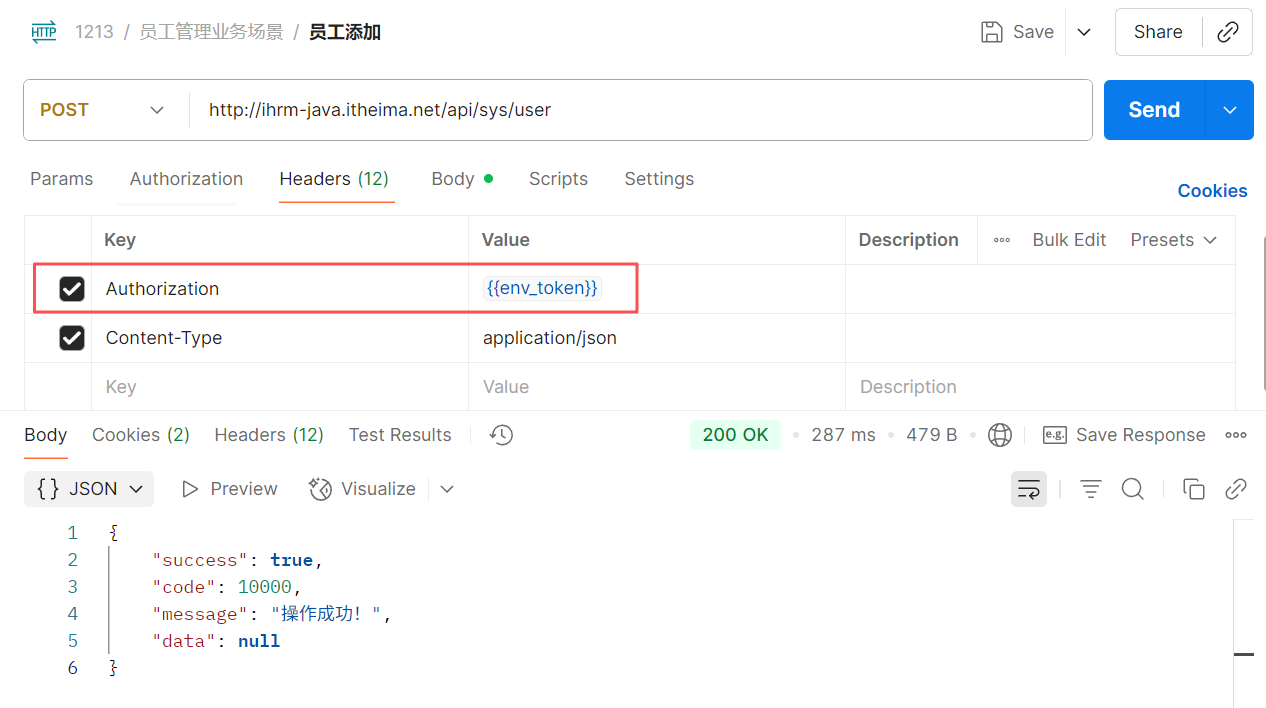Open the Settings tab
Screen dimensions: 1266x708
point(659,179)
